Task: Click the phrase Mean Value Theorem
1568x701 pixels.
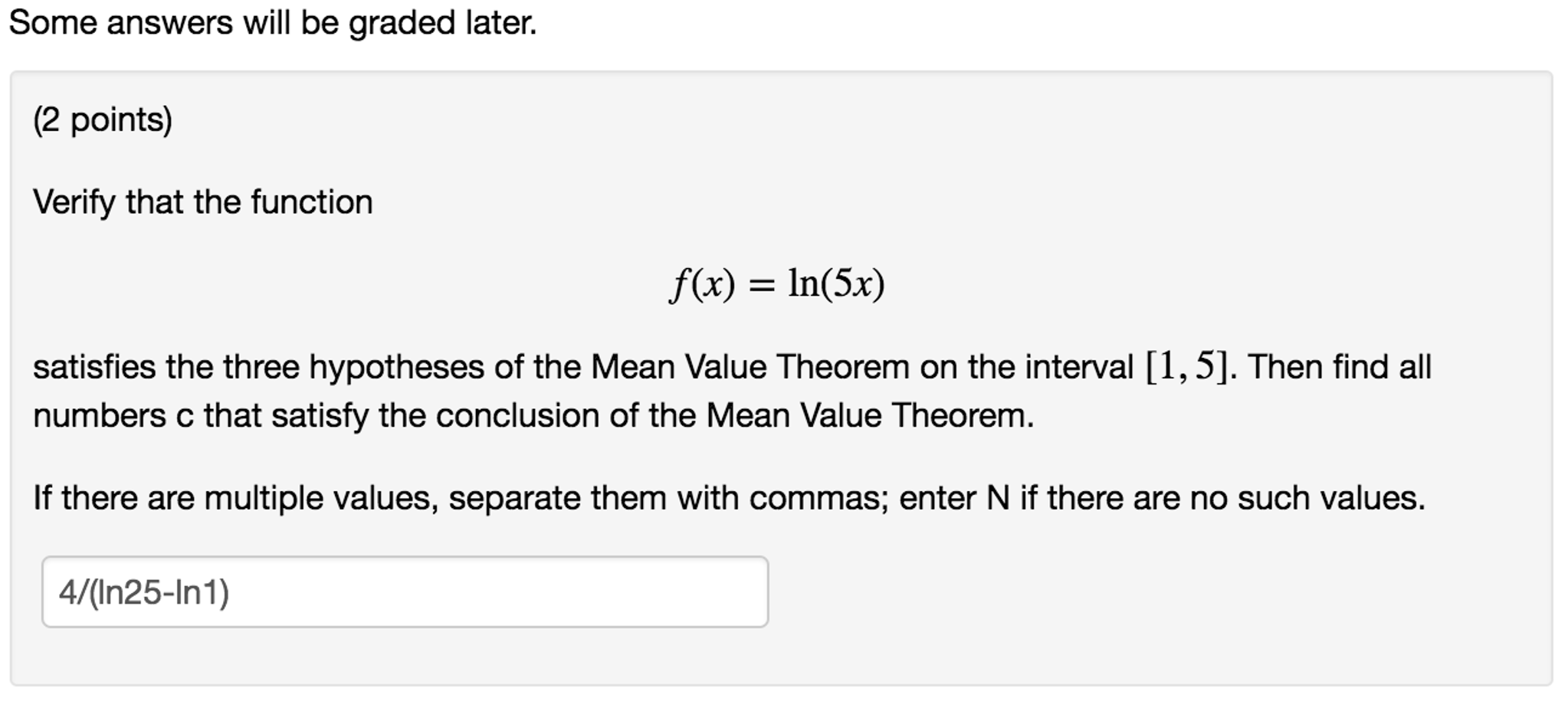Action: pyautogui.click(x=750, y=366)
